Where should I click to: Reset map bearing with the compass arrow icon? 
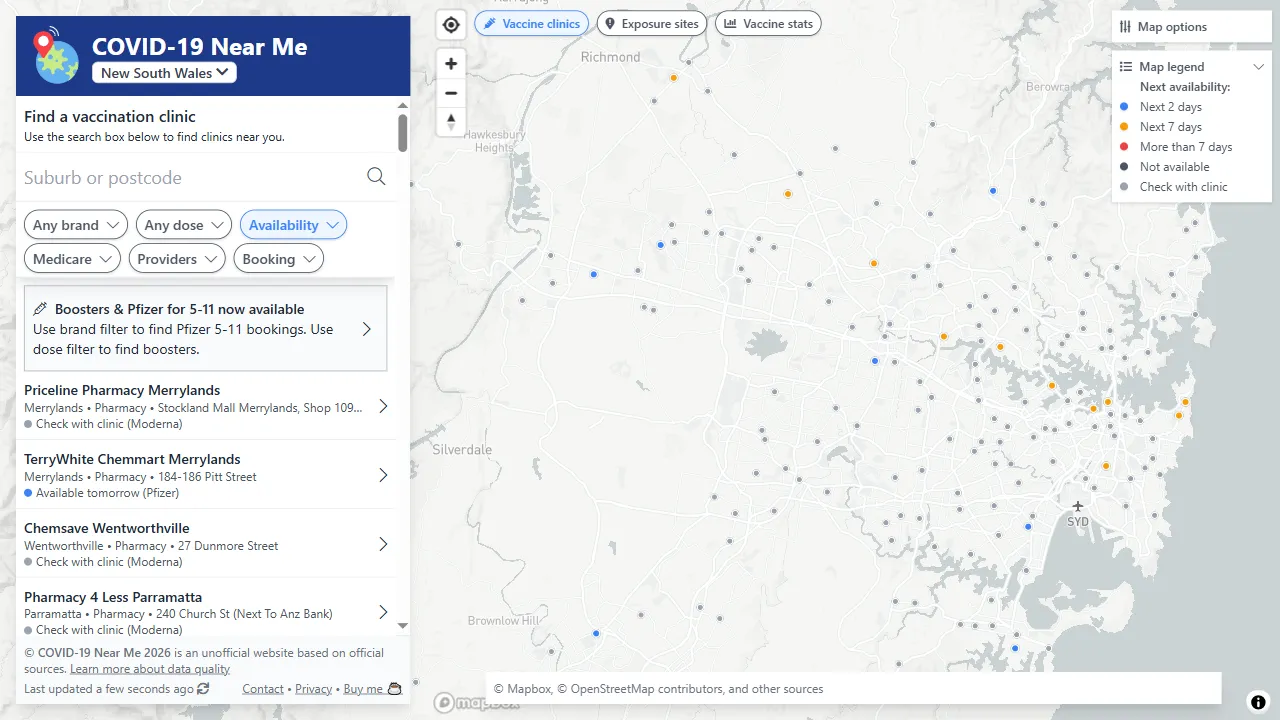point(450,121)
